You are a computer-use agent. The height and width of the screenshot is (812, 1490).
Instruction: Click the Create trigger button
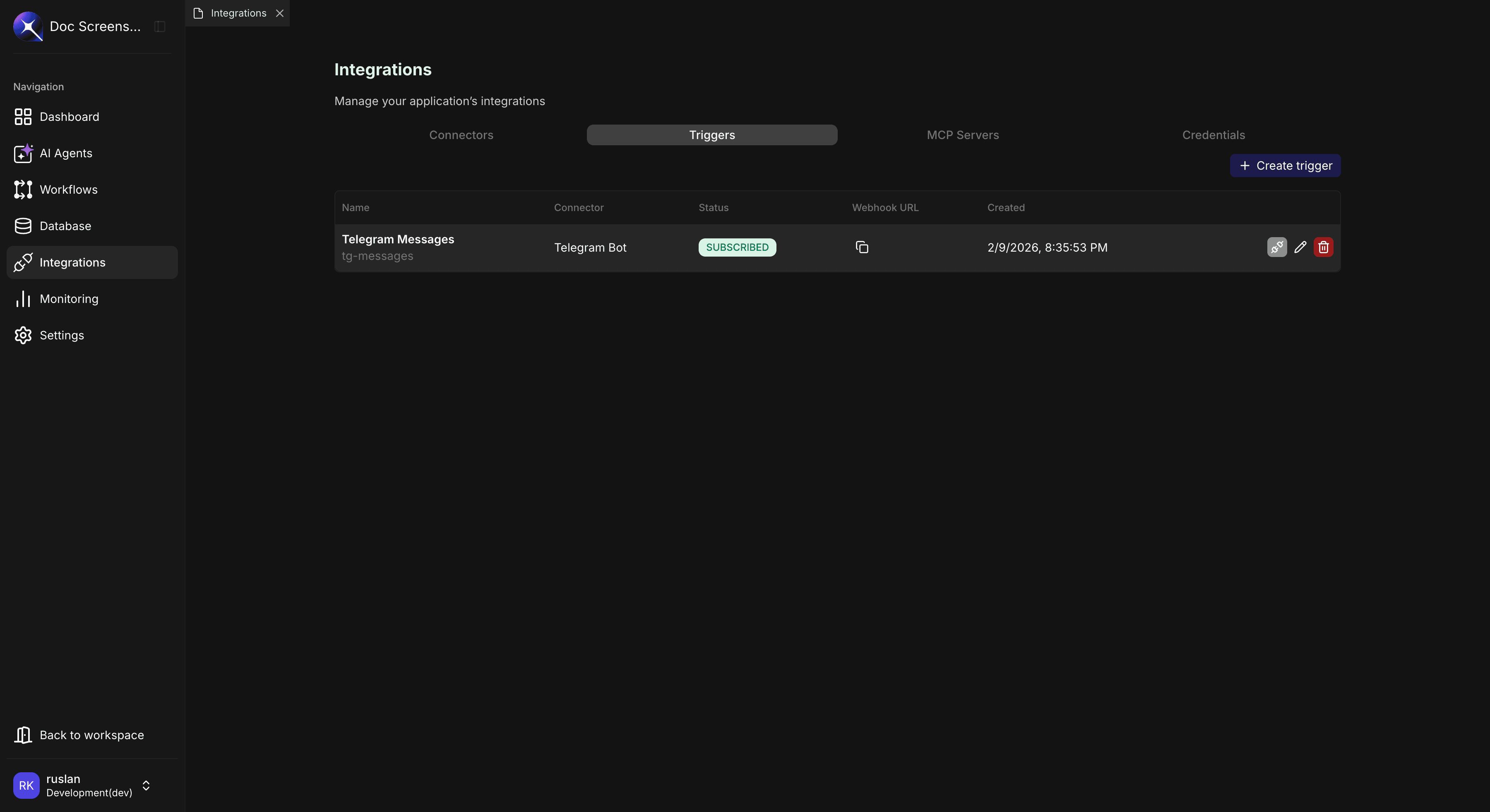(x=1285, y=166)
